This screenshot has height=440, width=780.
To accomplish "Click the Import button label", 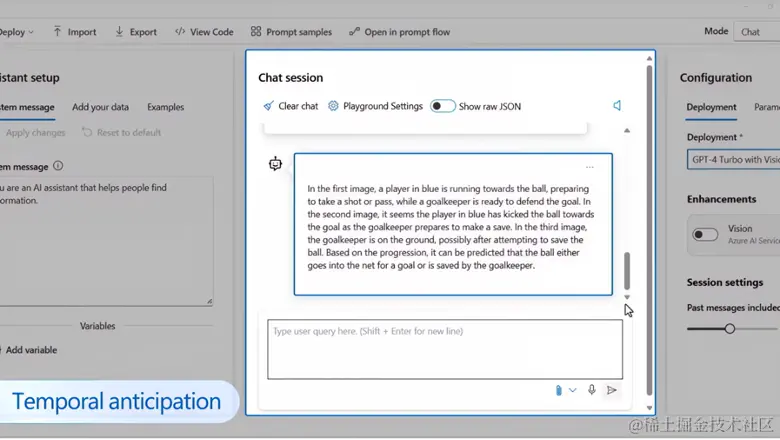I will click(x=82, y=32).
